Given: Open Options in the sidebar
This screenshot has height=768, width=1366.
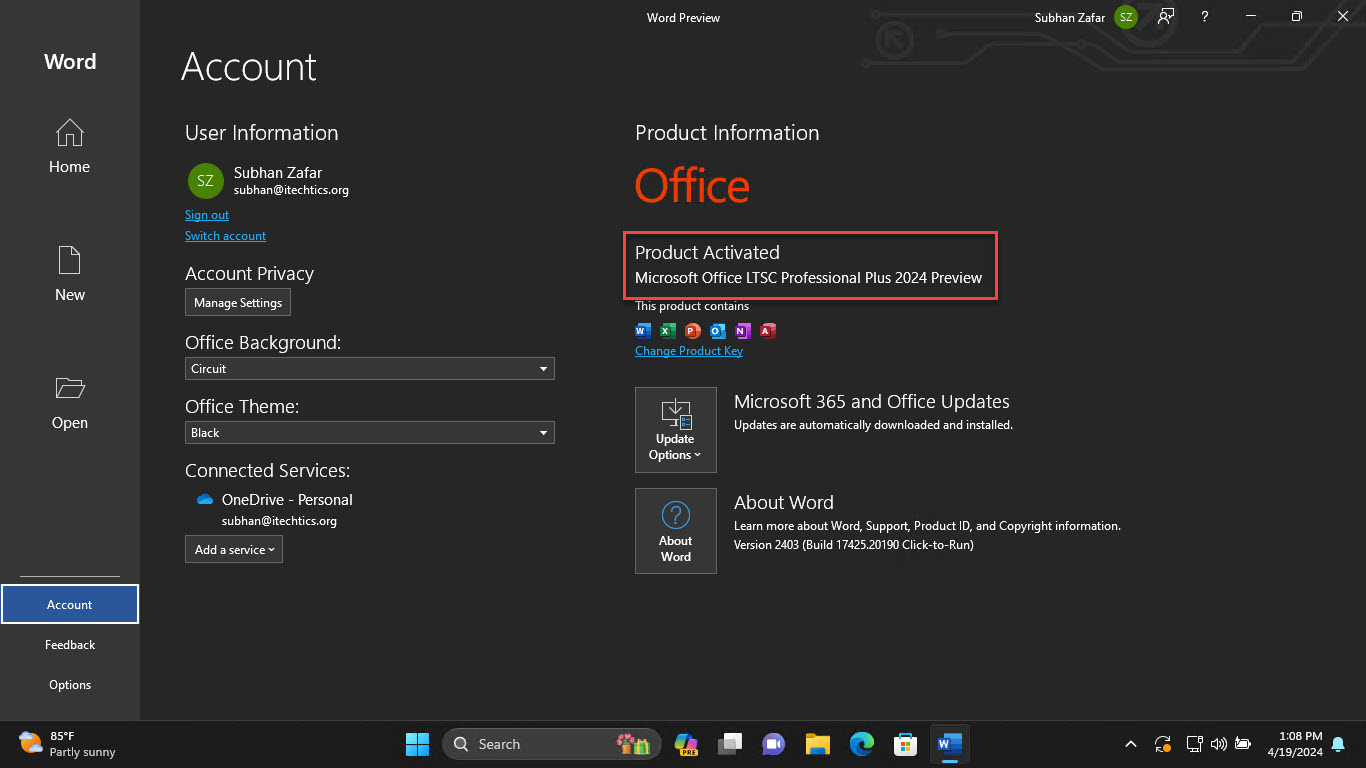Looking at the screenshot, I should point(70,685).
